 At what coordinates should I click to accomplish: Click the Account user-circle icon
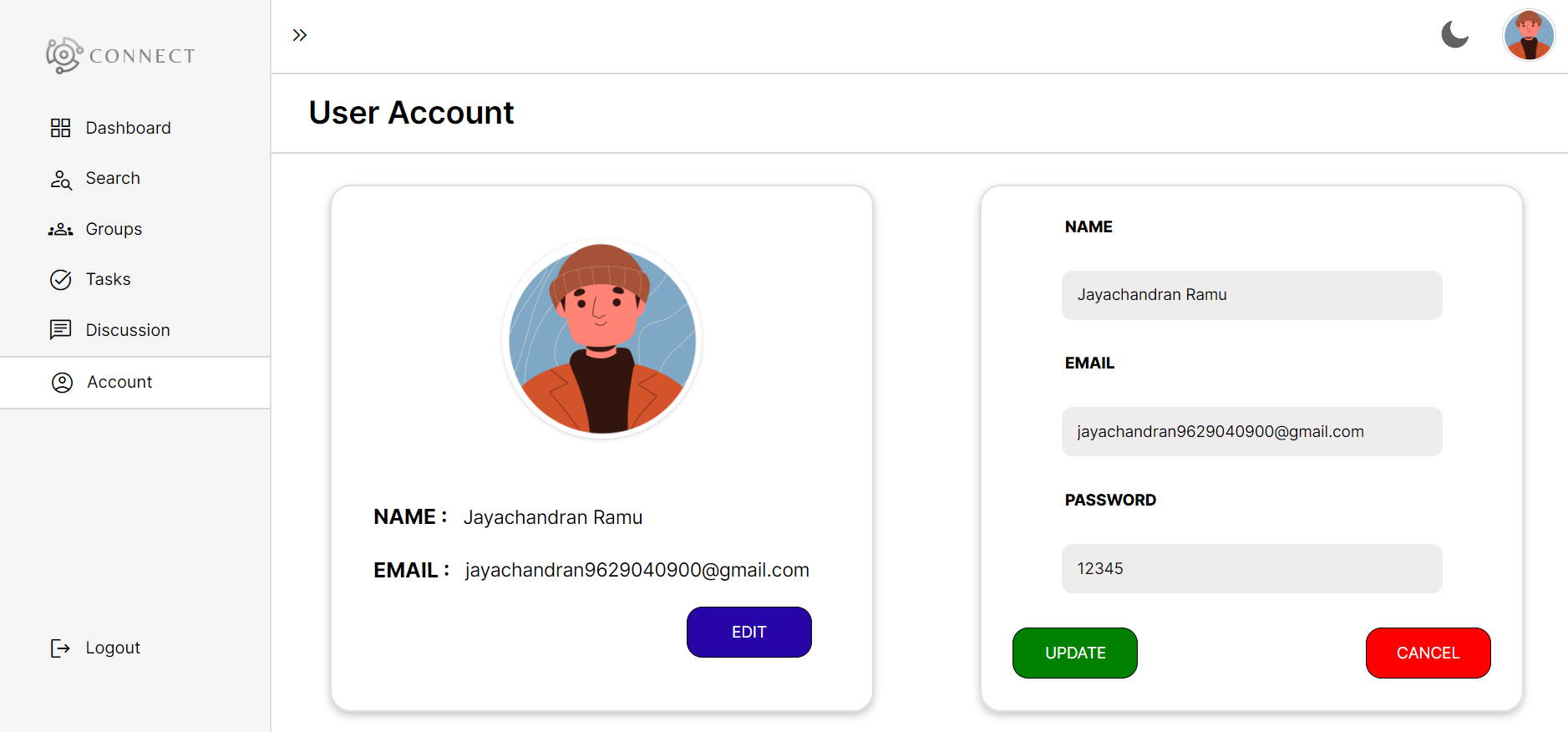tap(63, 383)
